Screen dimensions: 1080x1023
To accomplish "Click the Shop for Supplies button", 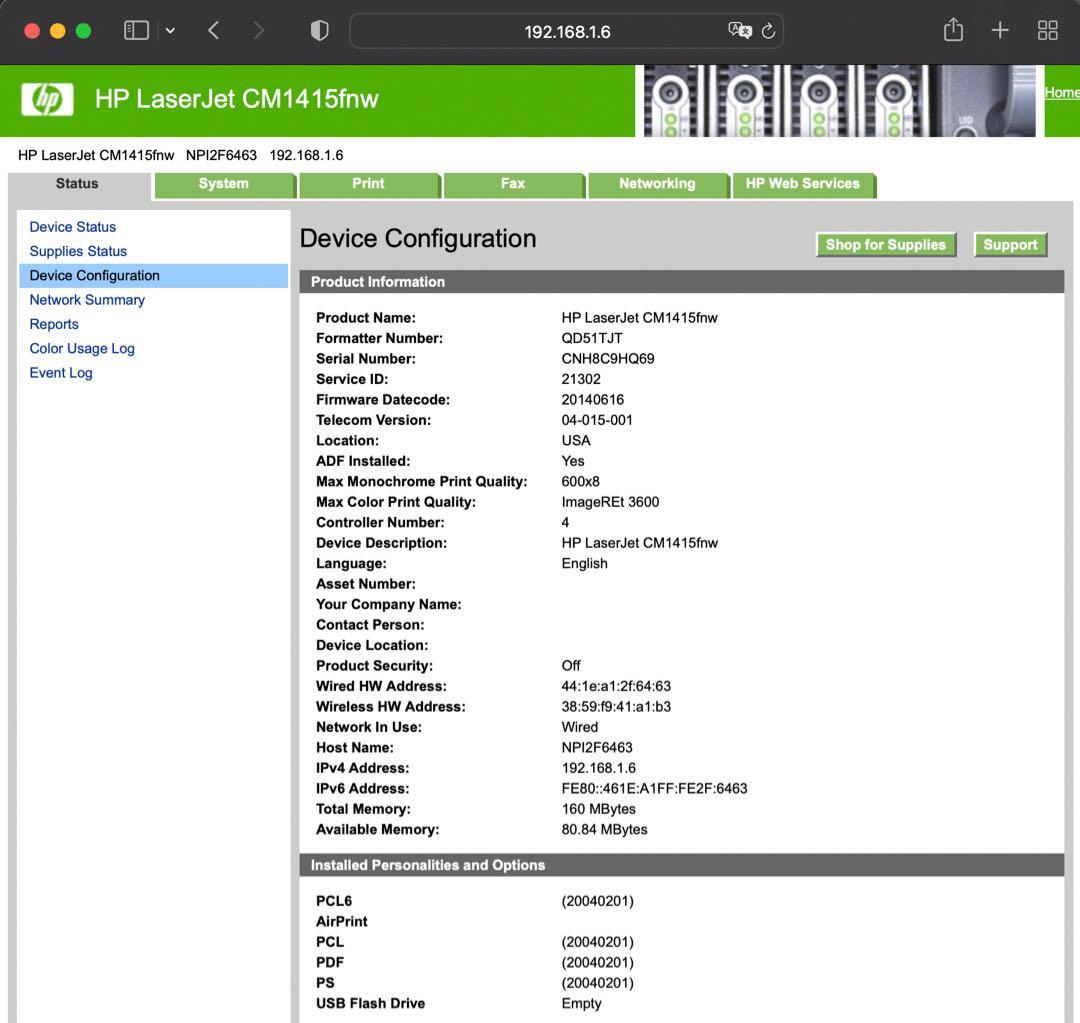I will point(885,245).
